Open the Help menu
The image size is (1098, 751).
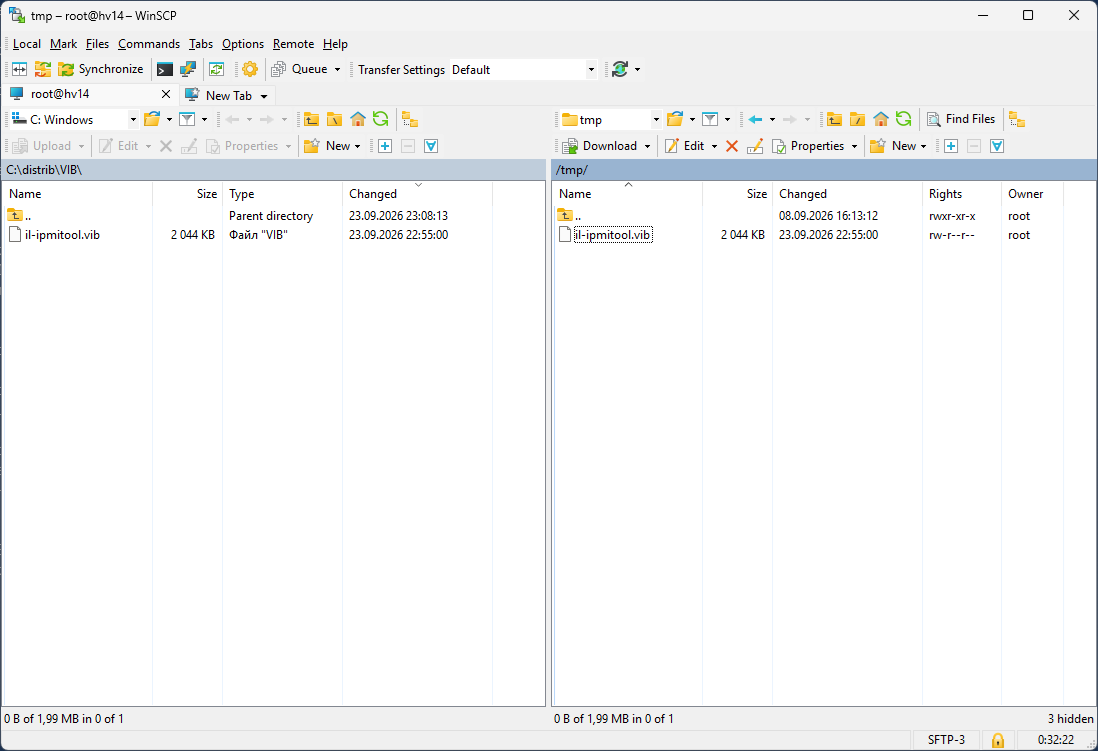335,43
